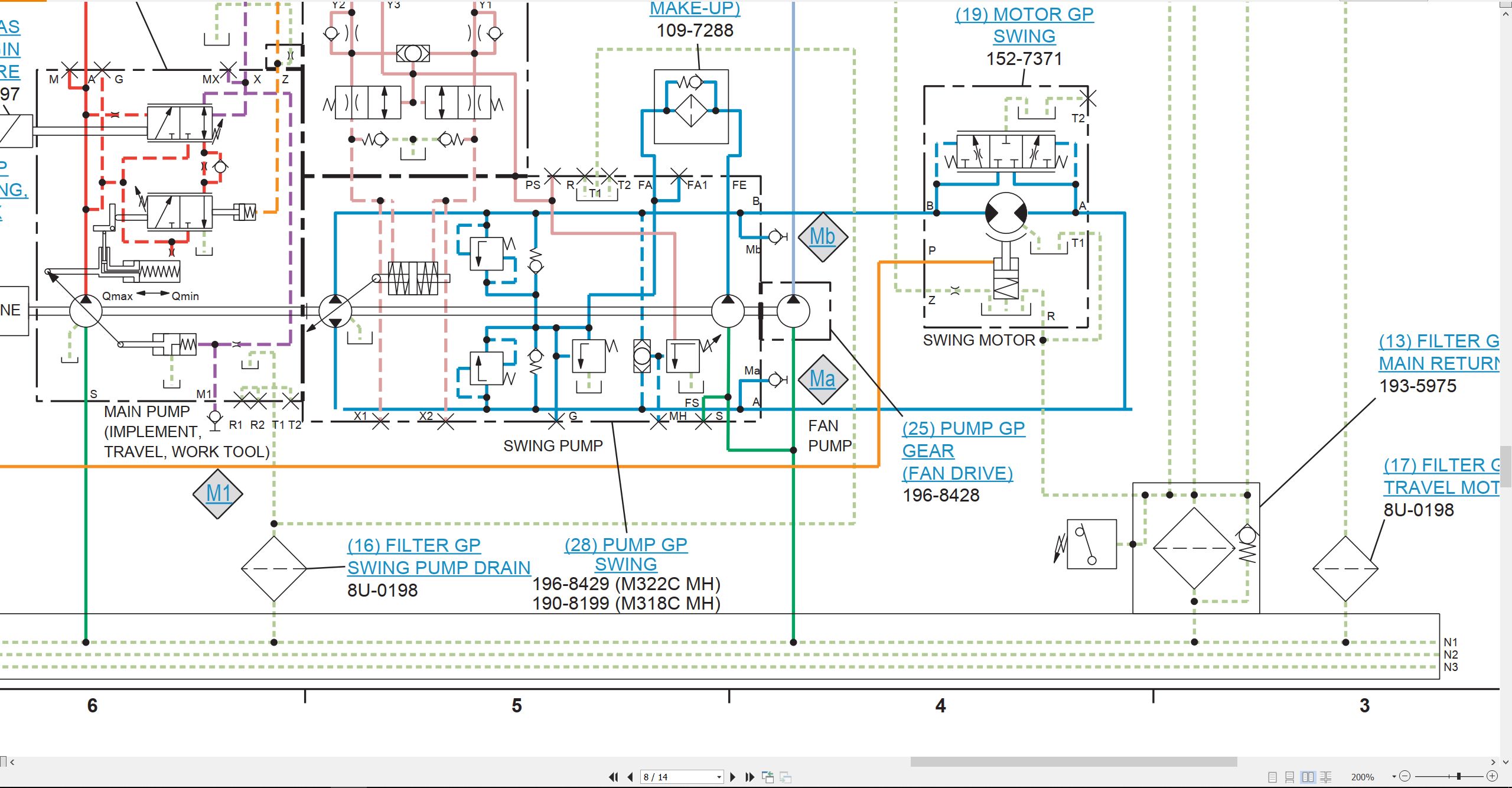The height and width of the screenshot is (788, 1512).
Task: Click the SWING PUMP label
Action: click(x=553, y=445)
